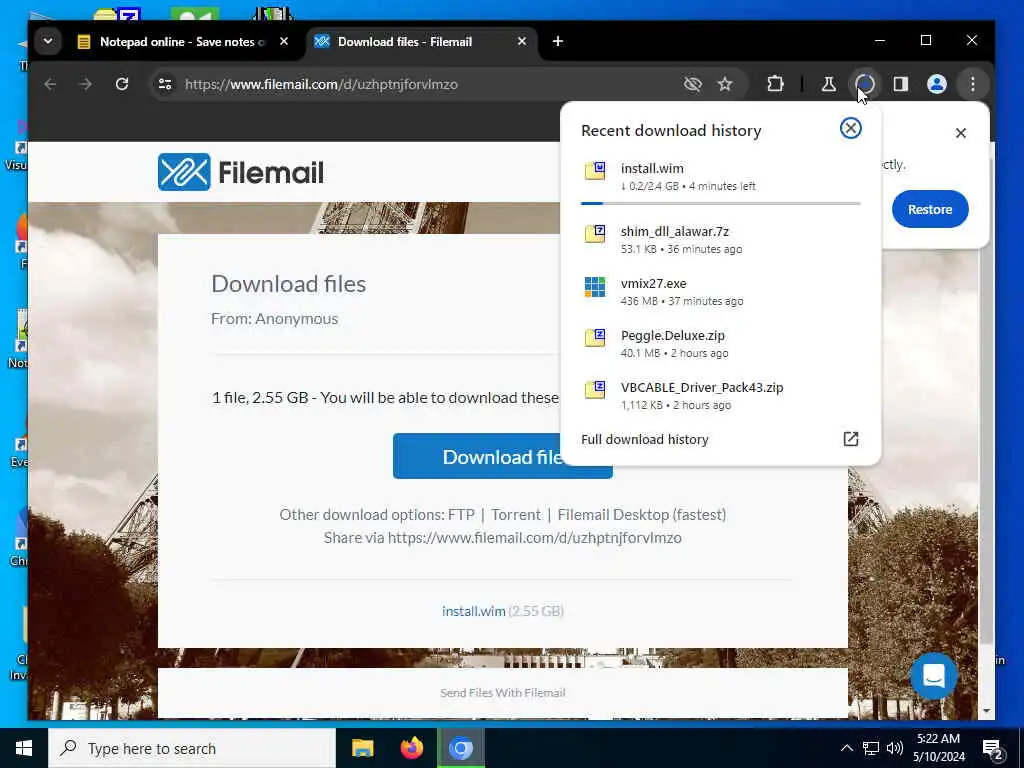
Task: Open the notification center icon
Action: coord(993,748)
